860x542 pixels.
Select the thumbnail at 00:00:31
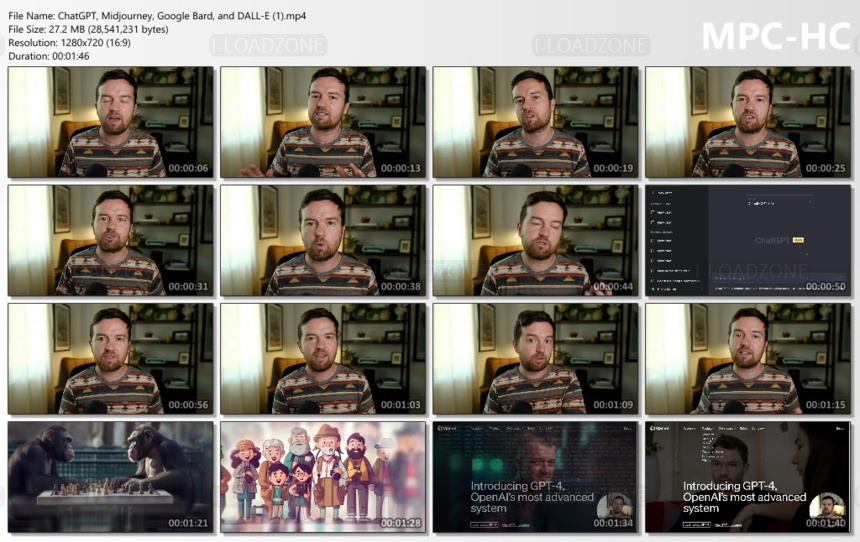tap(111, 240)
